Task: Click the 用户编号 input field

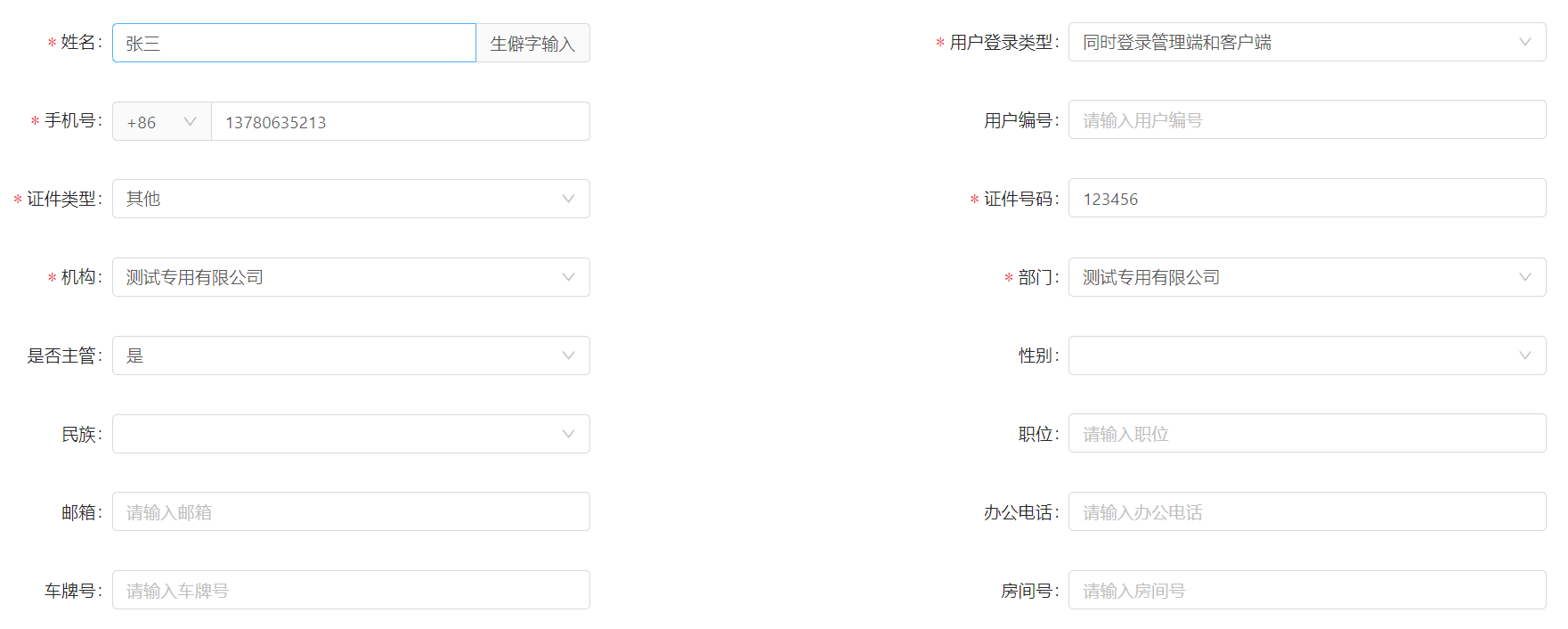Action: pos(1306,120)
